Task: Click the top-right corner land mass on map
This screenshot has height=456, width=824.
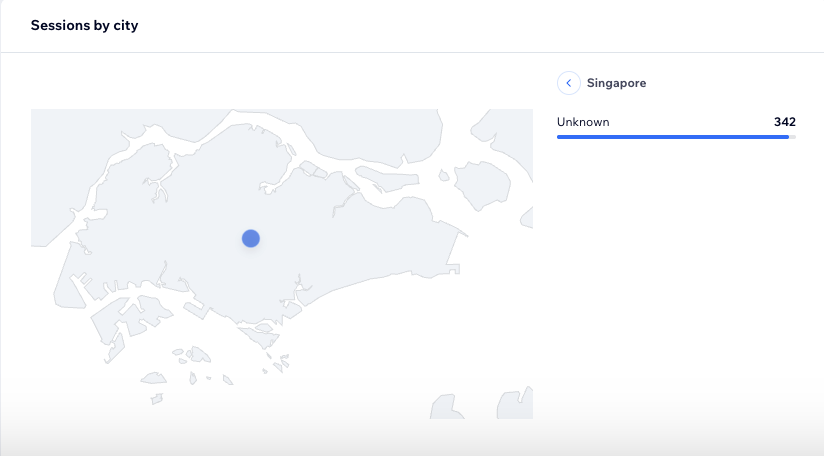Action: coord(504,137)
